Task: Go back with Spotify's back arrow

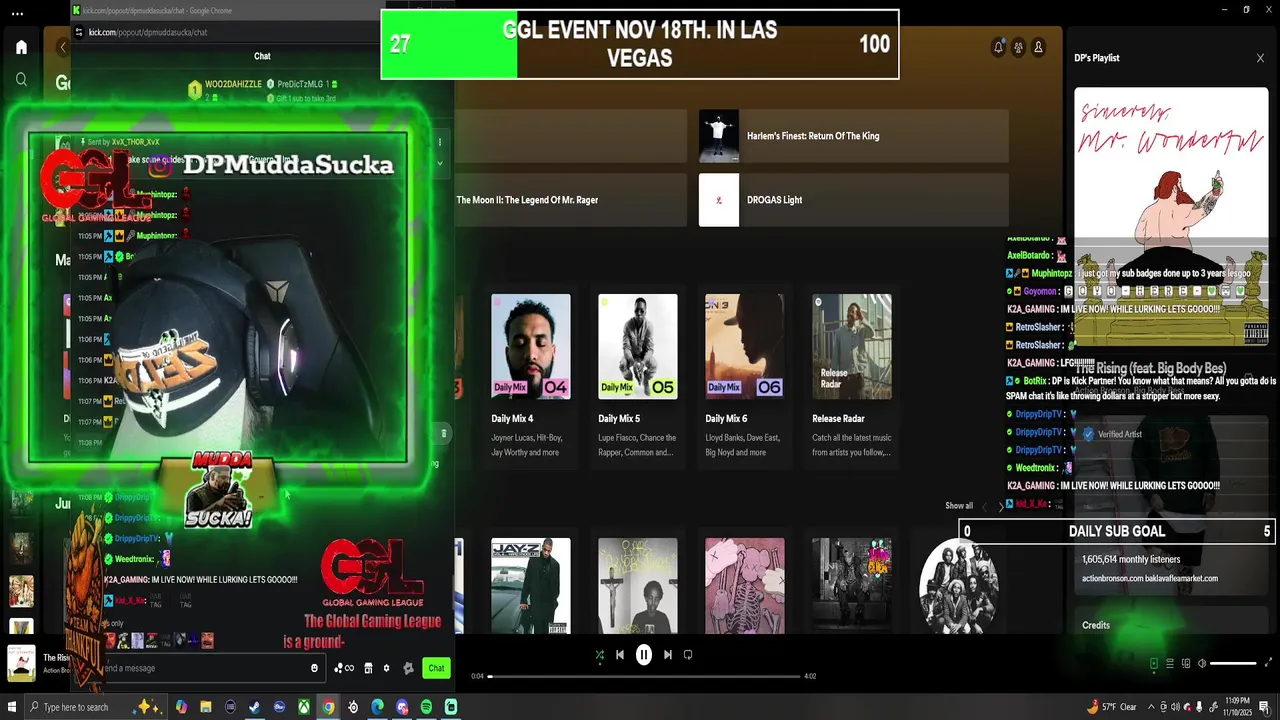Action: pos(62,47)
